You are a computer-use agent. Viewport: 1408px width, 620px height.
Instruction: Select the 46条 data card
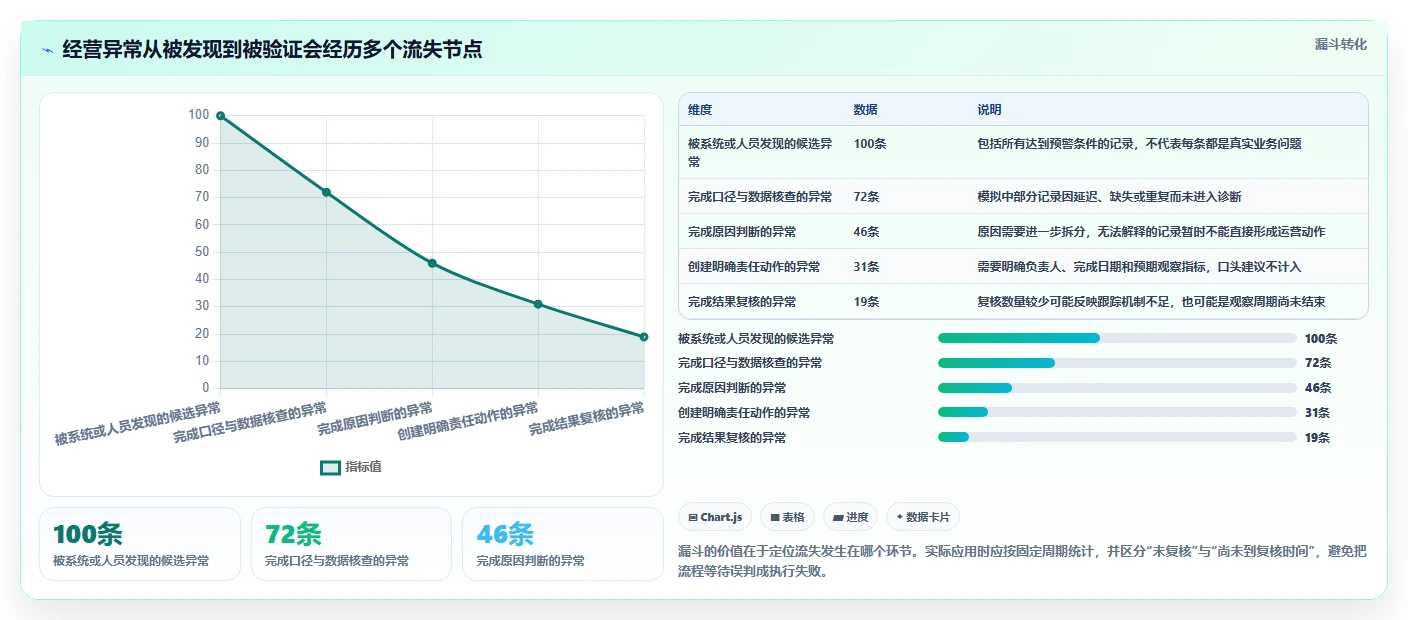pos(563,544)
